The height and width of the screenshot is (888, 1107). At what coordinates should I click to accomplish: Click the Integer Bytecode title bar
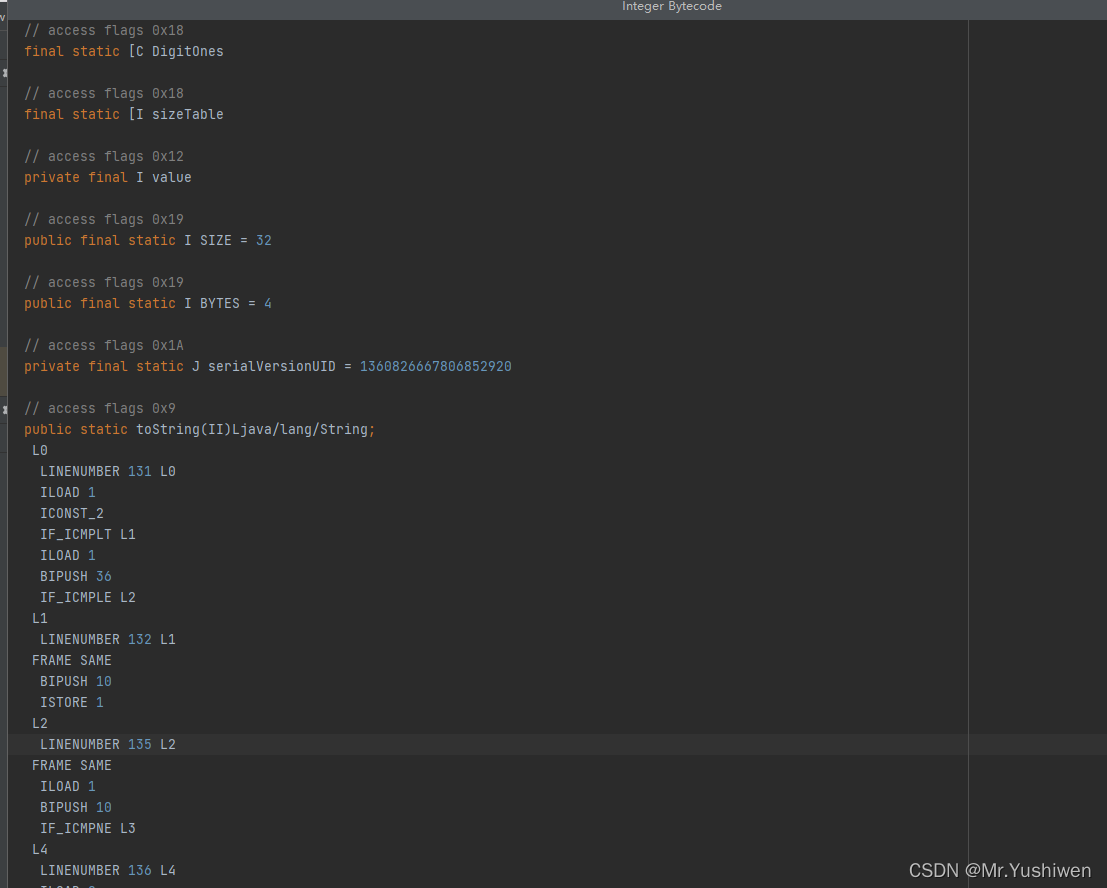click(x=671, y=7)
